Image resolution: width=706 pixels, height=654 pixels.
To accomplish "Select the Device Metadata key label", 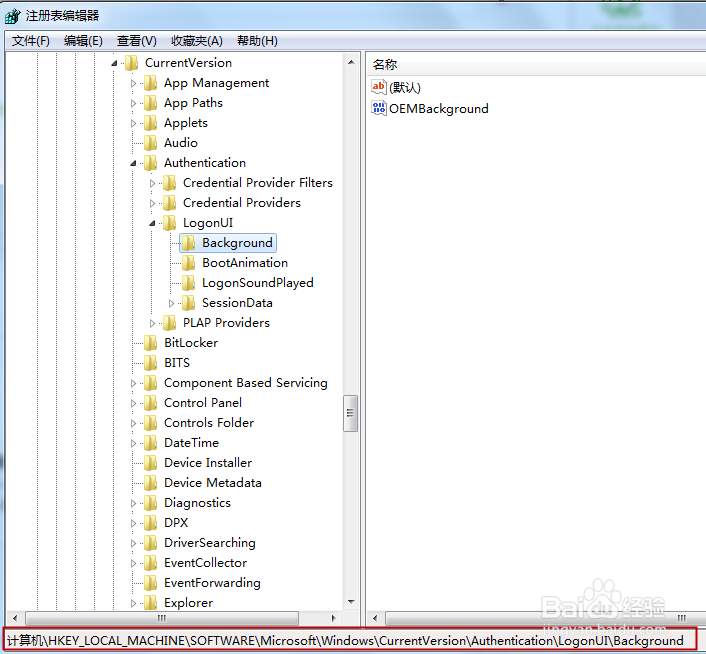I will pos(213,483).
